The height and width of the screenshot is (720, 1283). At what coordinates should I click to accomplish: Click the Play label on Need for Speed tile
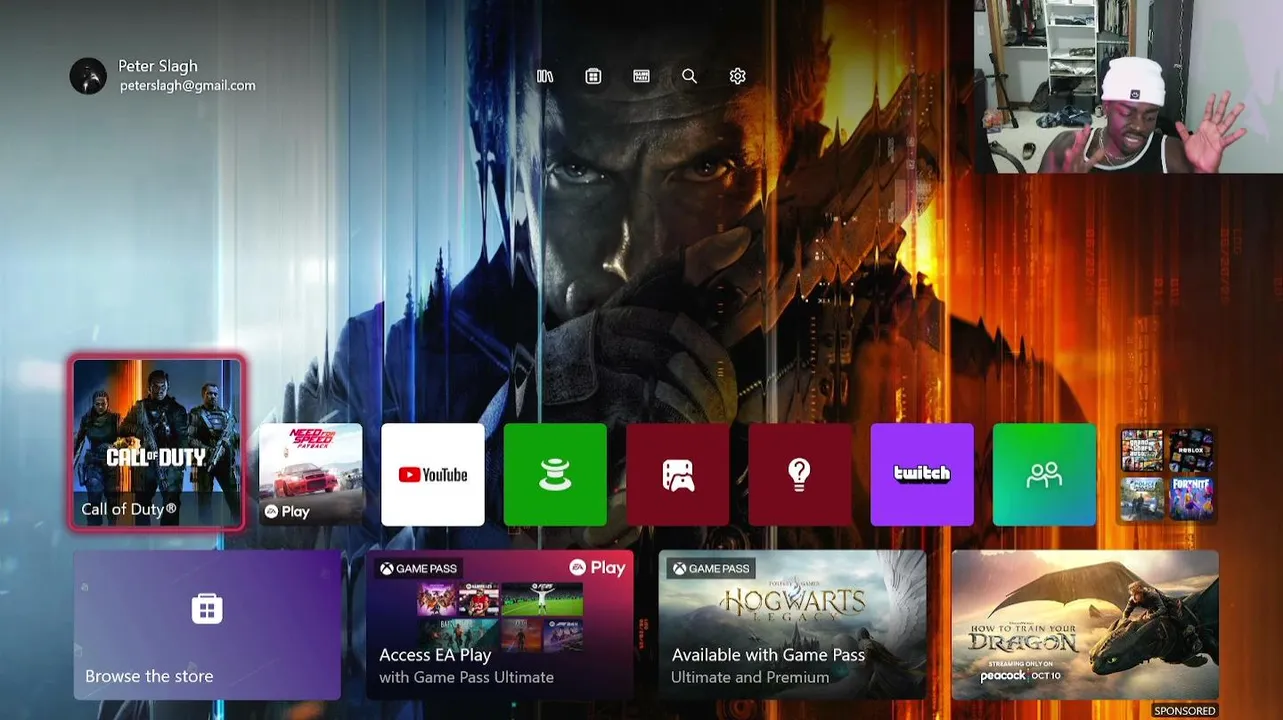[x=287, y=511]
